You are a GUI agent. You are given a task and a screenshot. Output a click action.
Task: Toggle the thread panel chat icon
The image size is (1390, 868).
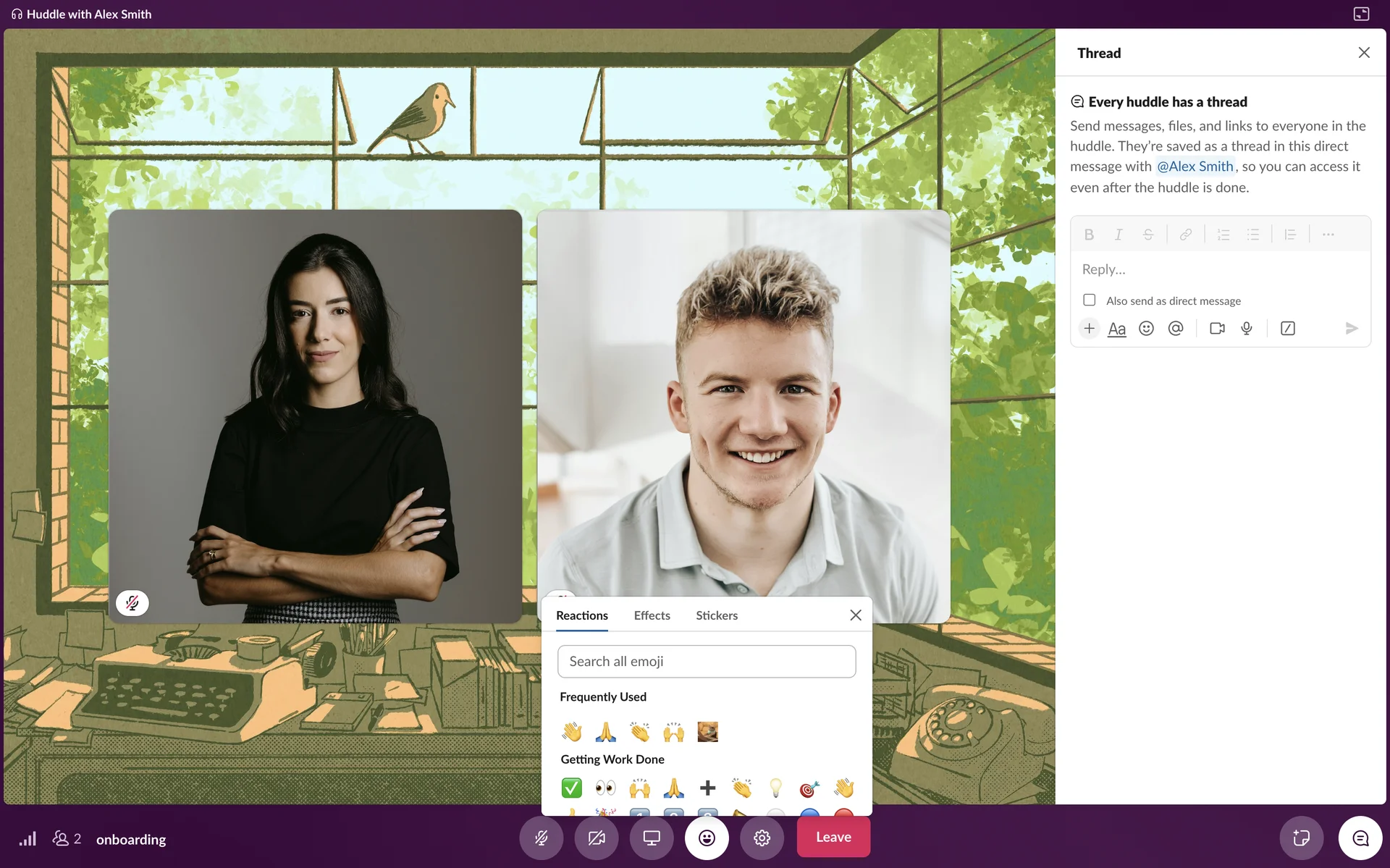[1360, 838]
